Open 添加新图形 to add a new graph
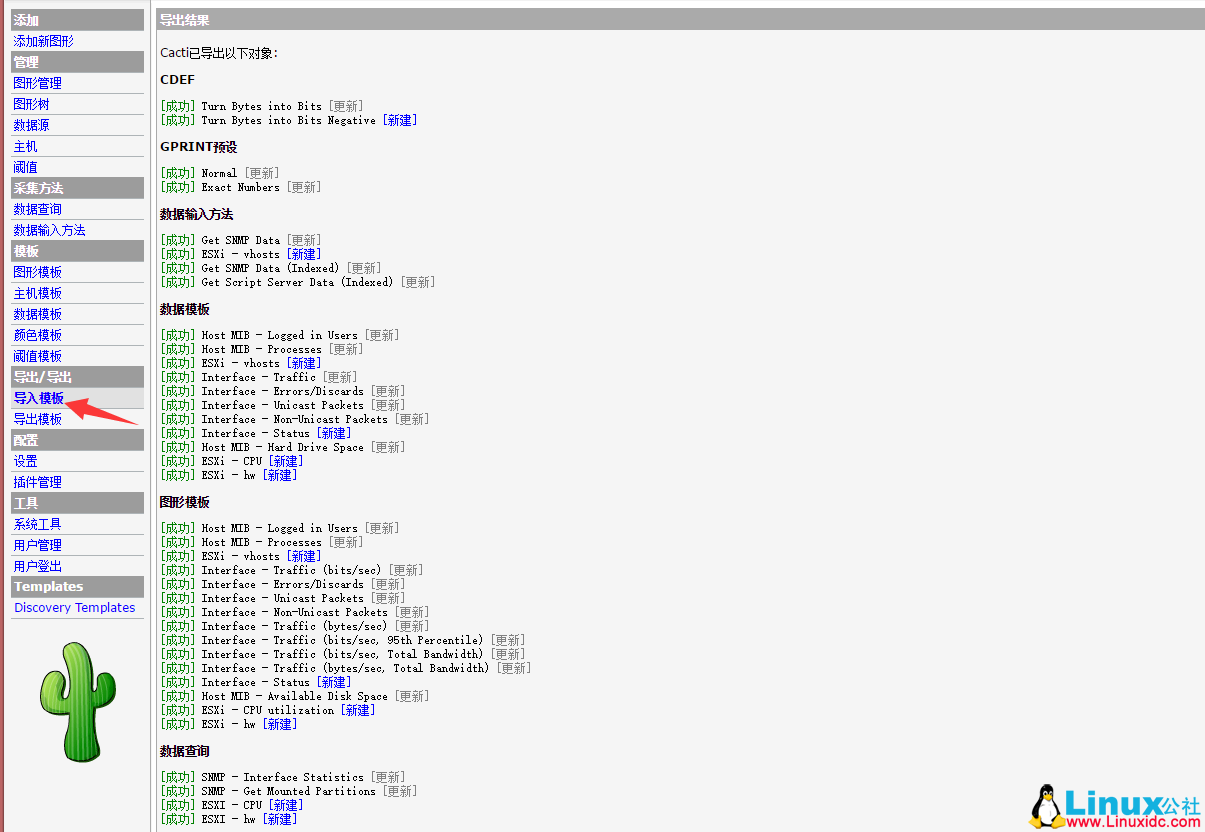The width and height of the screenshot is (1205, 832). (43, 41)
